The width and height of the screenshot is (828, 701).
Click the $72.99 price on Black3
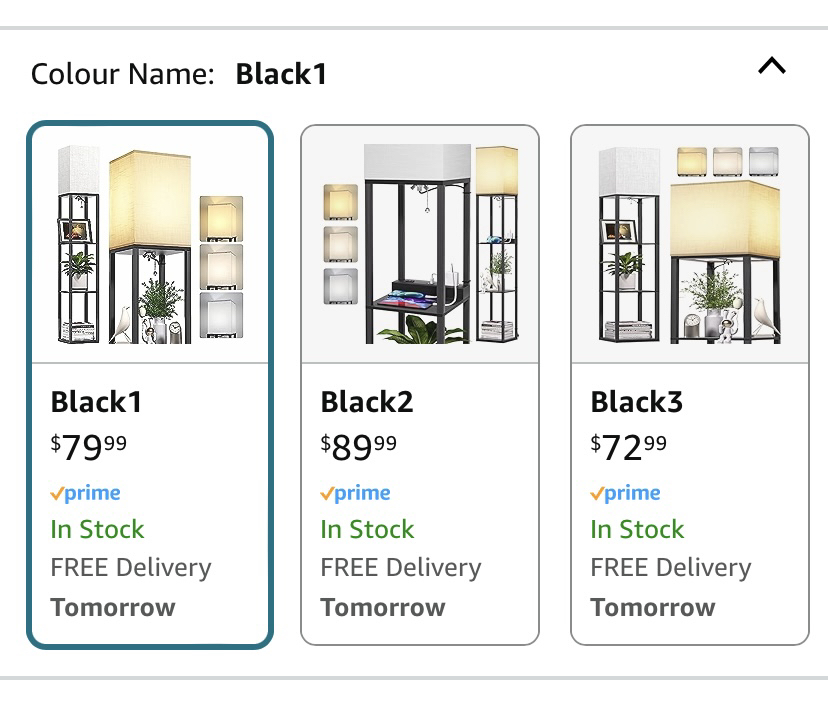[x=628, y=447]
